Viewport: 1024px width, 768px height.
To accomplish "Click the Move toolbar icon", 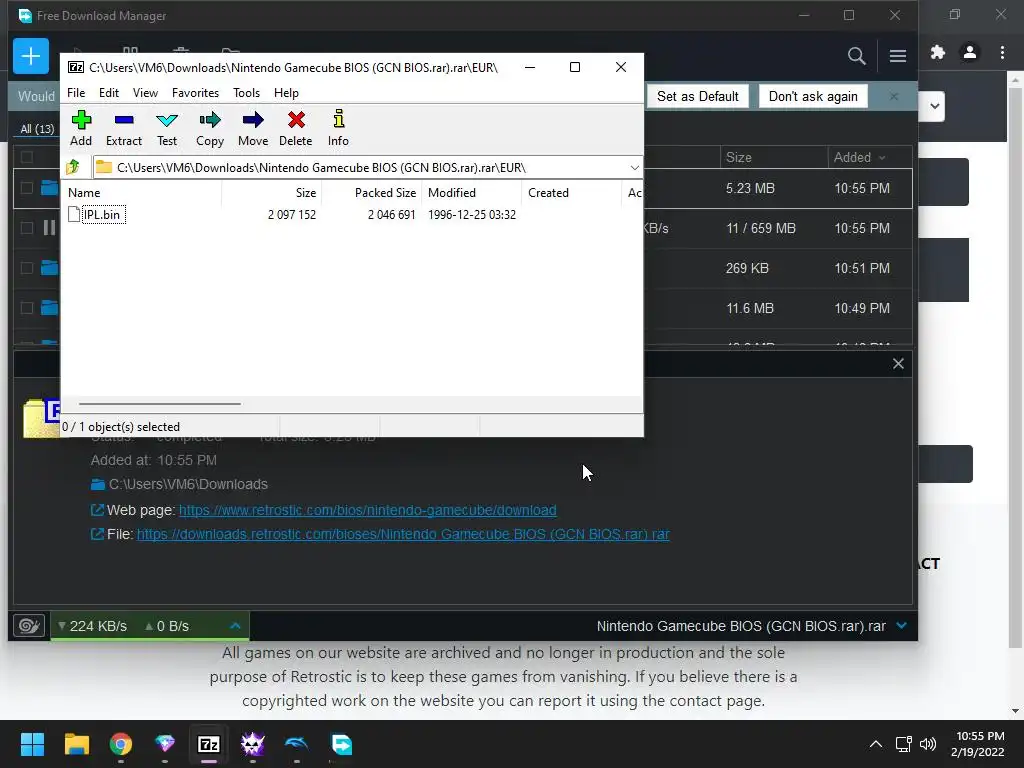I will [x=253, y=129].
